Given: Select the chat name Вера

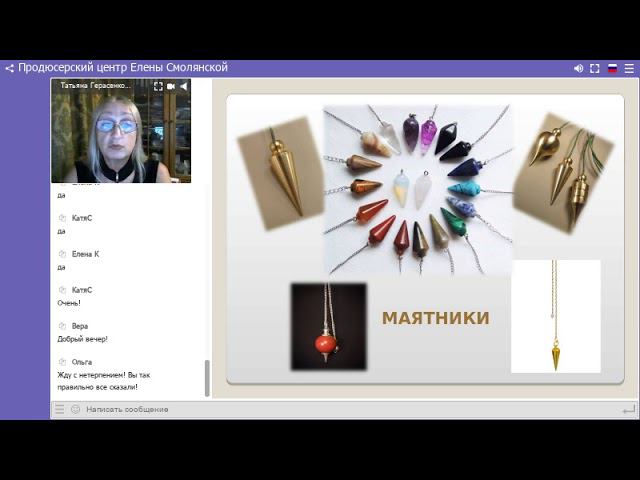Looking at the screenshot, I should pos(80,326).
